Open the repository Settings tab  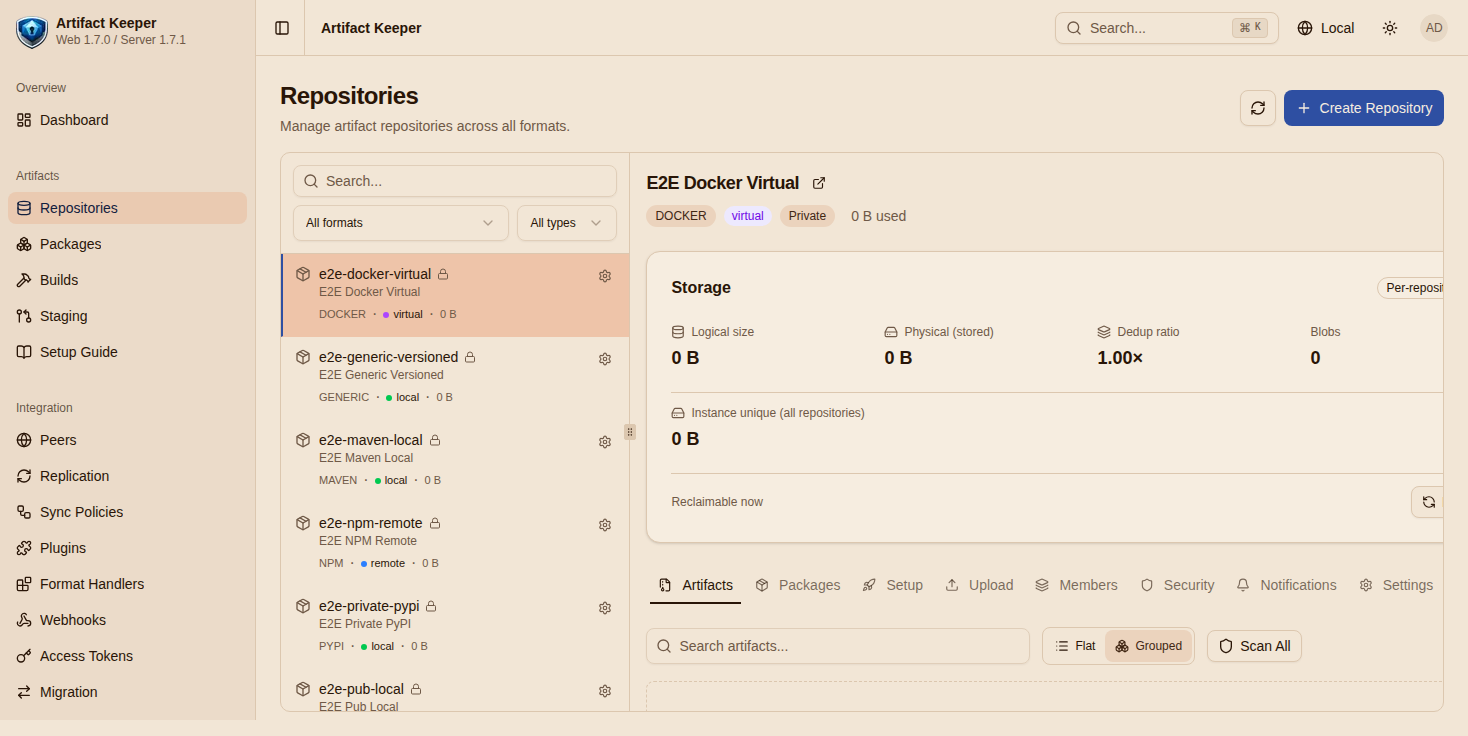1396,585
